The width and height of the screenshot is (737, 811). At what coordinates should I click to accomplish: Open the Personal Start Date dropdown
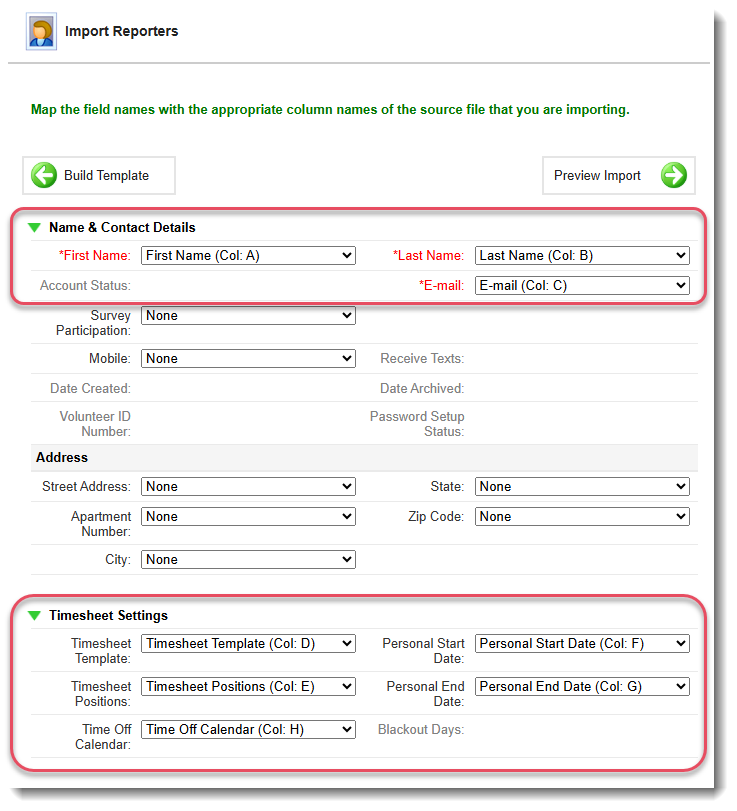[582, 643]
